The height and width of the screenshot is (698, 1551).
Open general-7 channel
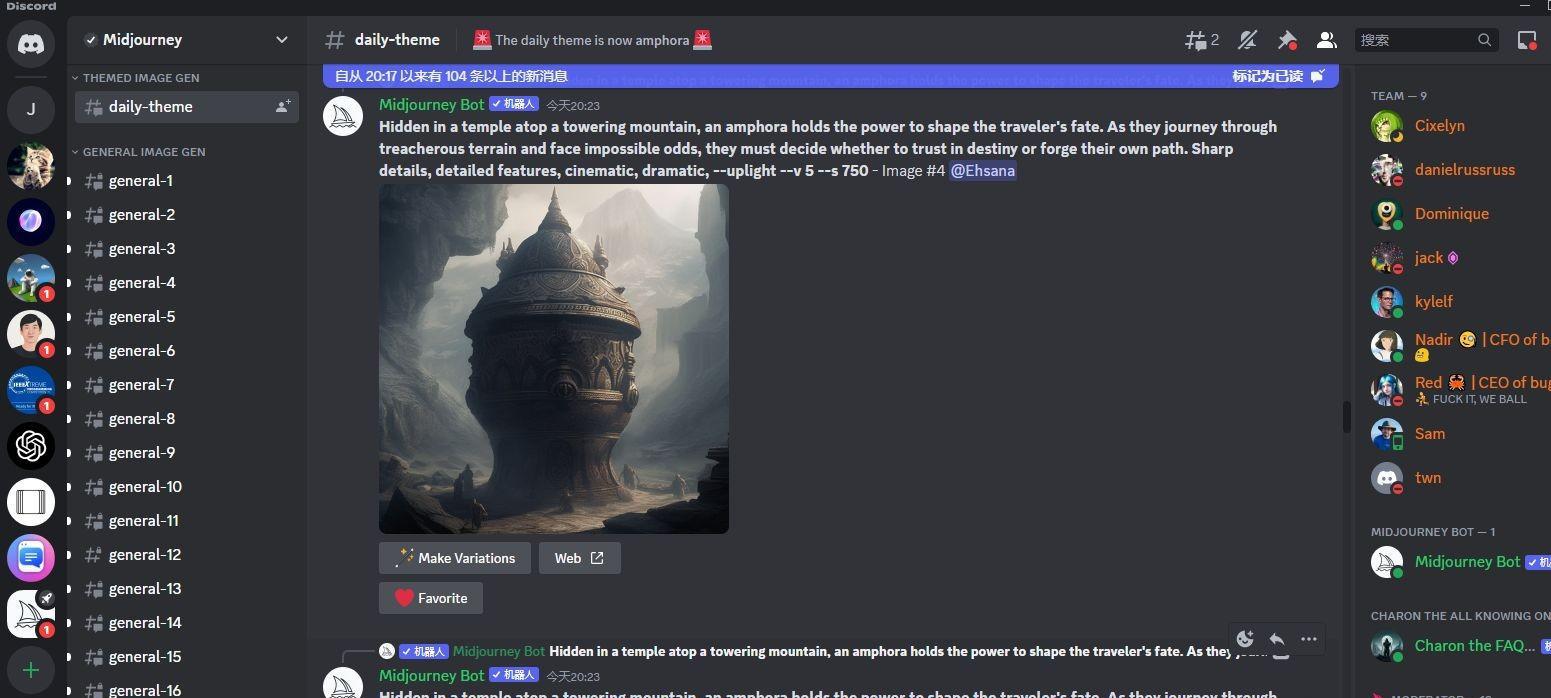pyautogui.click(x=187, y=385)
